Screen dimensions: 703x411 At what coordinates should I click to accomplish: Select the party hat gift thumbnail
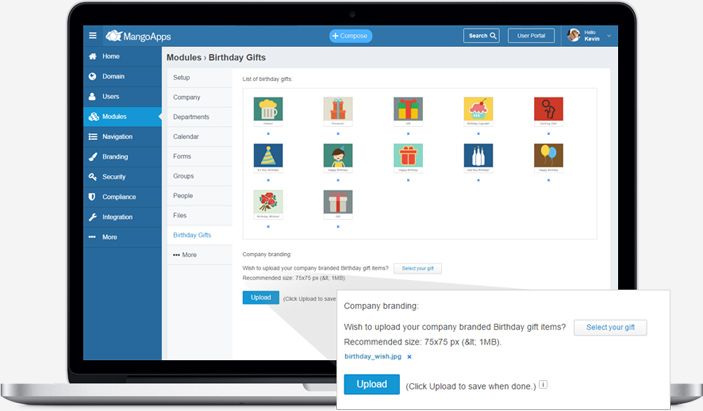coord(268,156)
